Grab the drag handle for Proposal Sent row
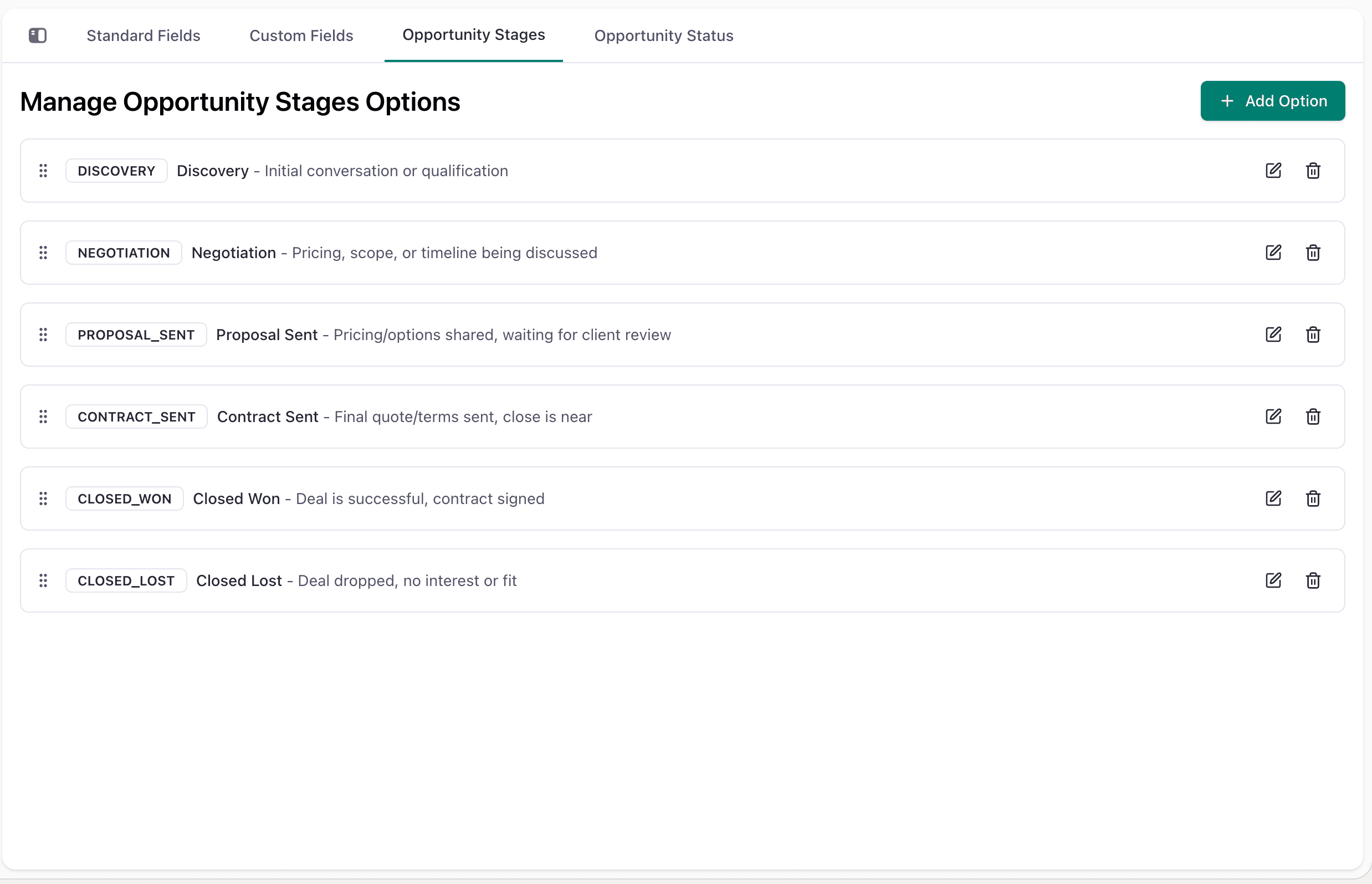The image size is (1372, 884). [x=43, y=335]
